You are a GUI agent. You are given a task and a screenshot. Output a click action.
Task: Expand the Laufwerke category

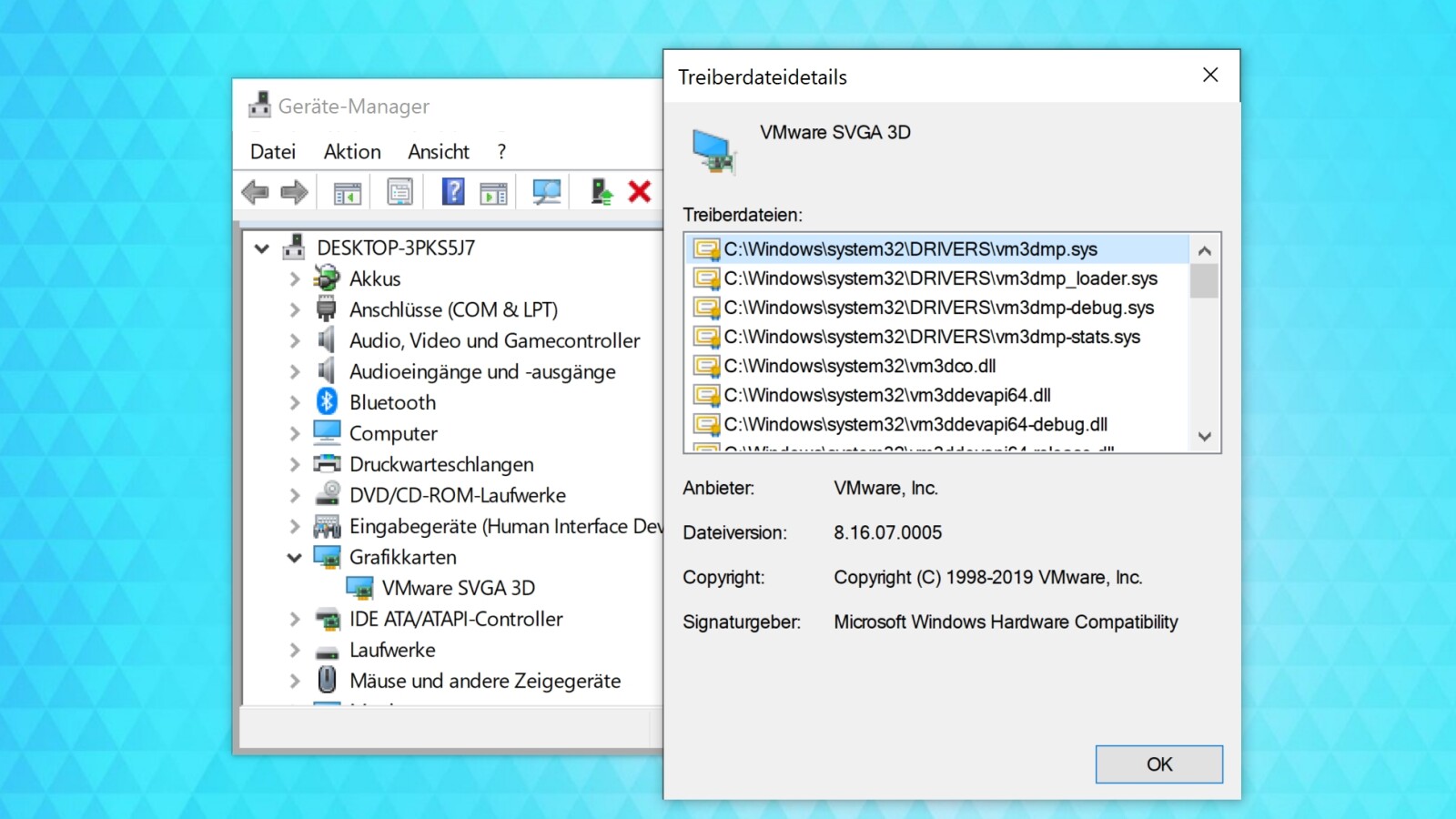pyautogui.click(x=294, y=650)
